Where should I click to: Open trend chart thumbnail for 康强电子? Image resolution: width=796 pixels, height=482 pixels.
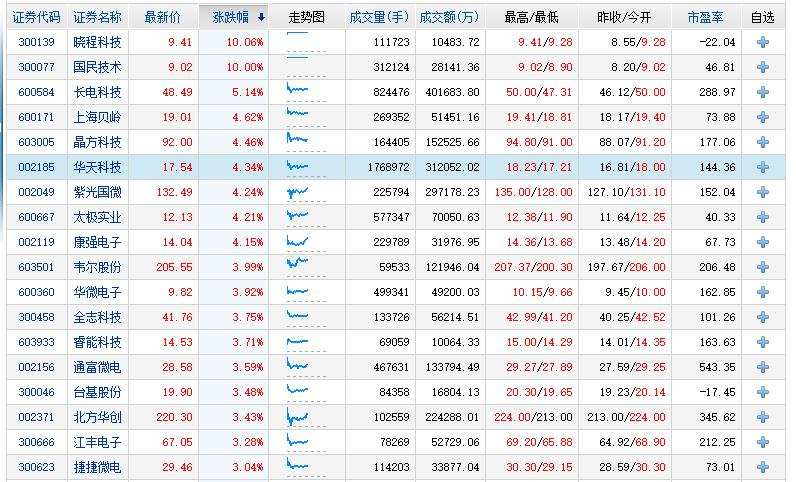tap(306, 241)
